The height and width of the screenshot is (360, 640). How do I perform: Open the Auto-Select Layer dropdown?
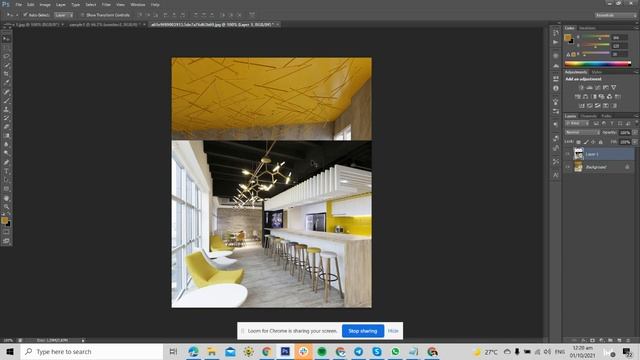coord(64,15)
